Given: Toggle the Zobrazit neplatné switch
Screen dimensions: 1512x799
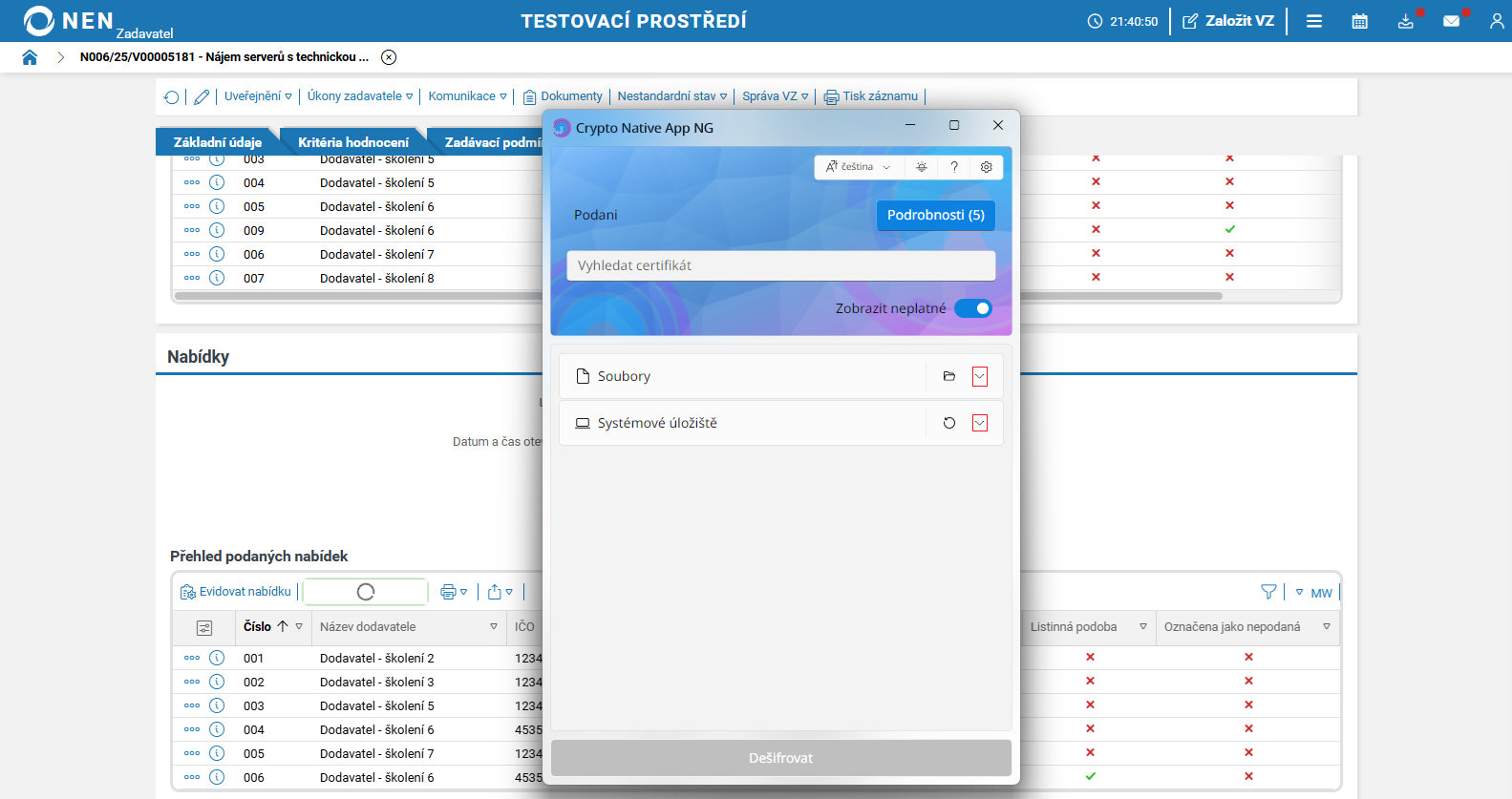Looking at the screenshot, I should (x=973, y=308).
